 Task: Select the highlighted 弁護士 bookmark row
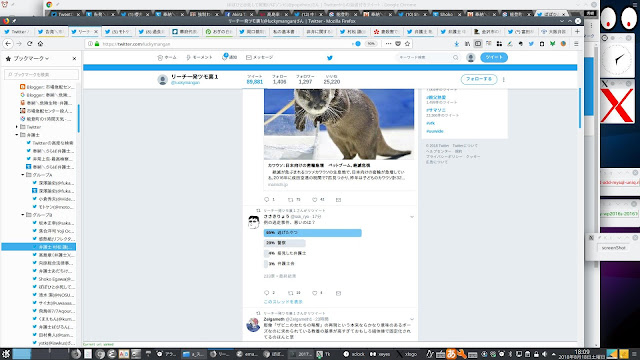[x=39, y=247]
